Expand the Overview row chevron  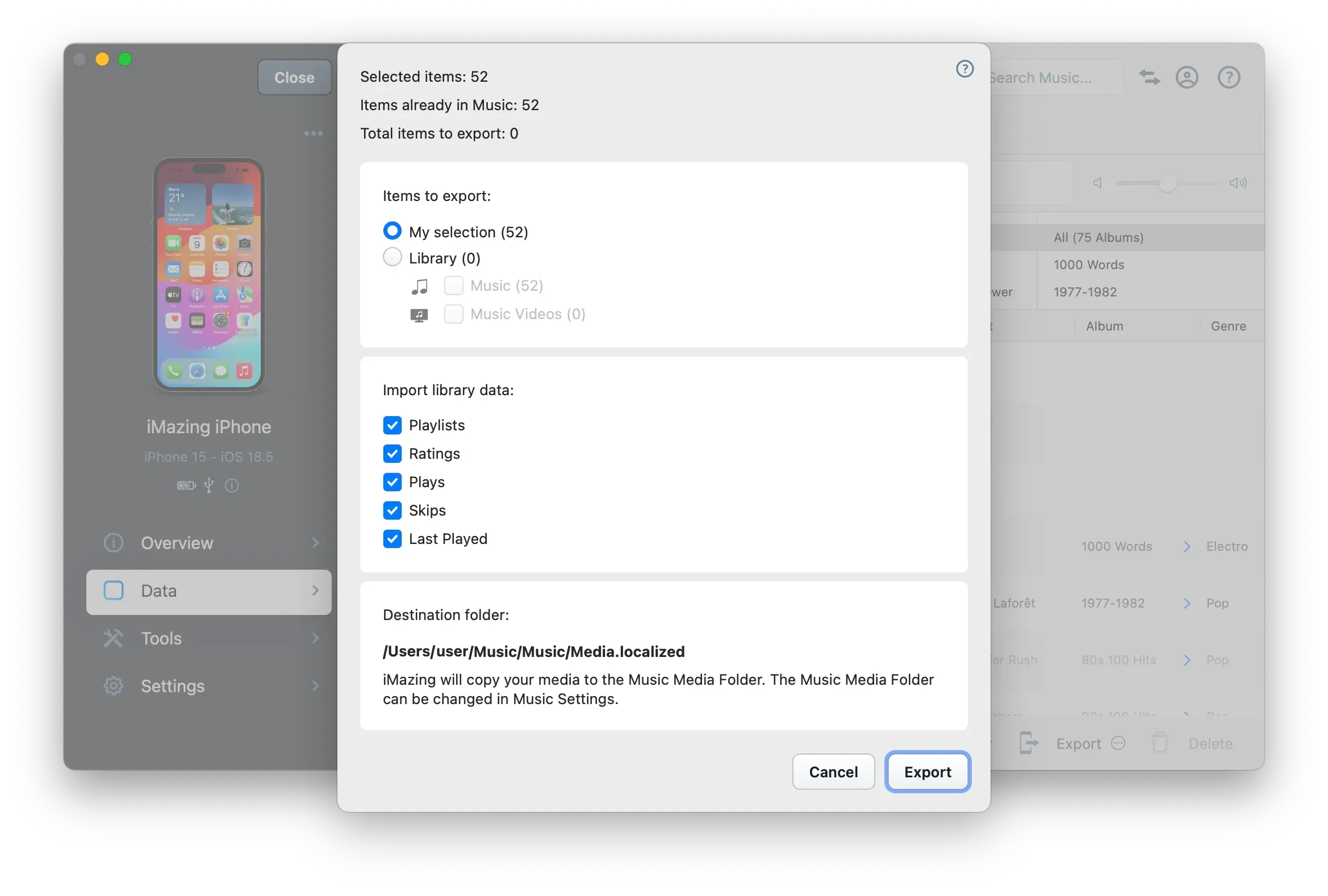coord(315,542)
